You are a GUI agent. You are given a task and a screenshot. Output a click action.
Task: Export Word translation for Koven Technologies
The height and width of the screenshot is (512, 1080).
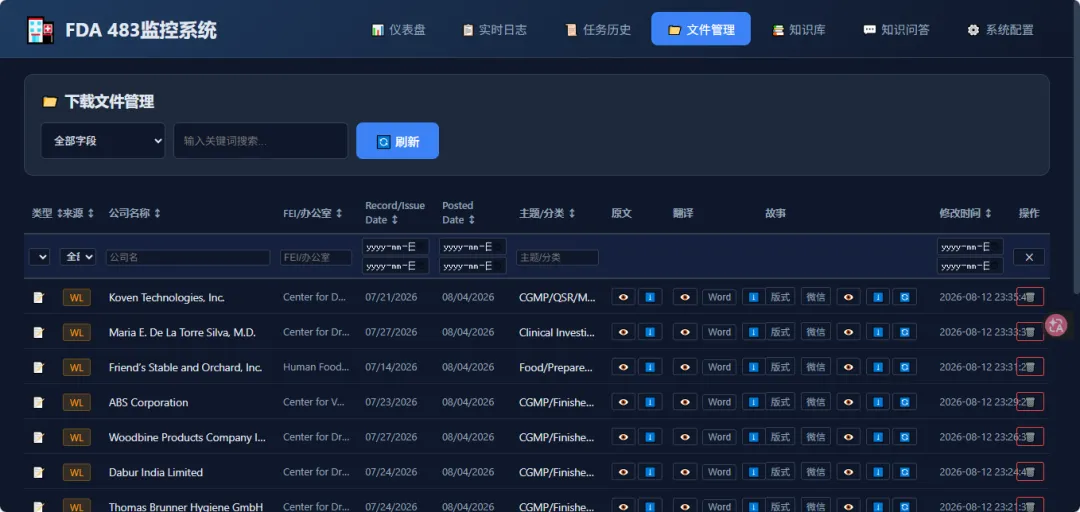(x=719, y=297)
